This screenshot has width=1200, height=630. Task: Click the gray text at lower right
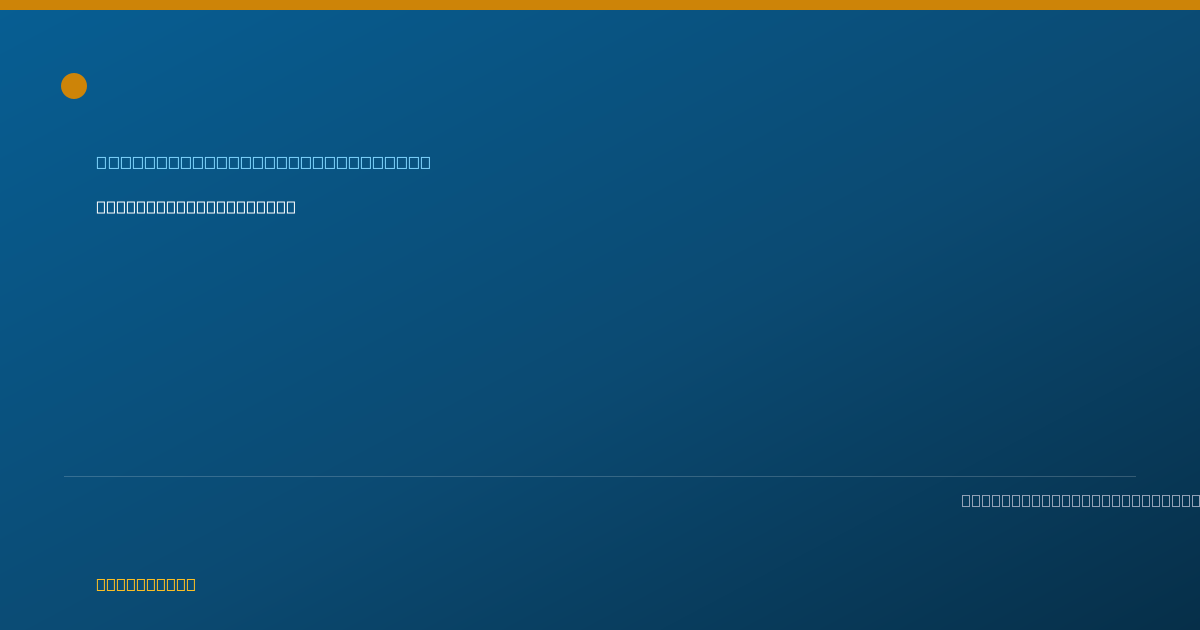click(x=1080, y=500)
